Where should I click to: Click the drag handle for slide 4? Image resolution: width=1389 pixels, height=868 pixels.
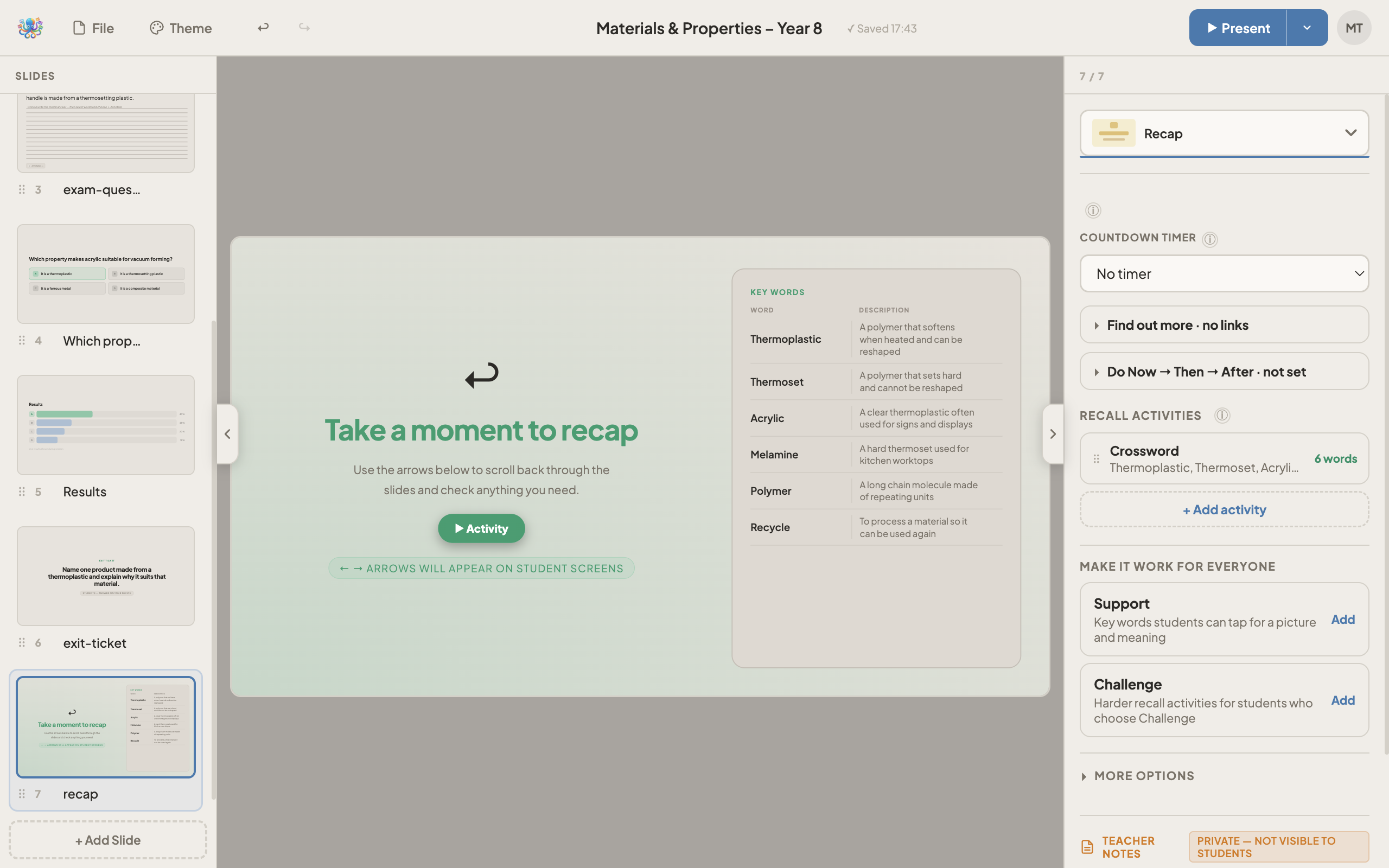pos(22,341)
